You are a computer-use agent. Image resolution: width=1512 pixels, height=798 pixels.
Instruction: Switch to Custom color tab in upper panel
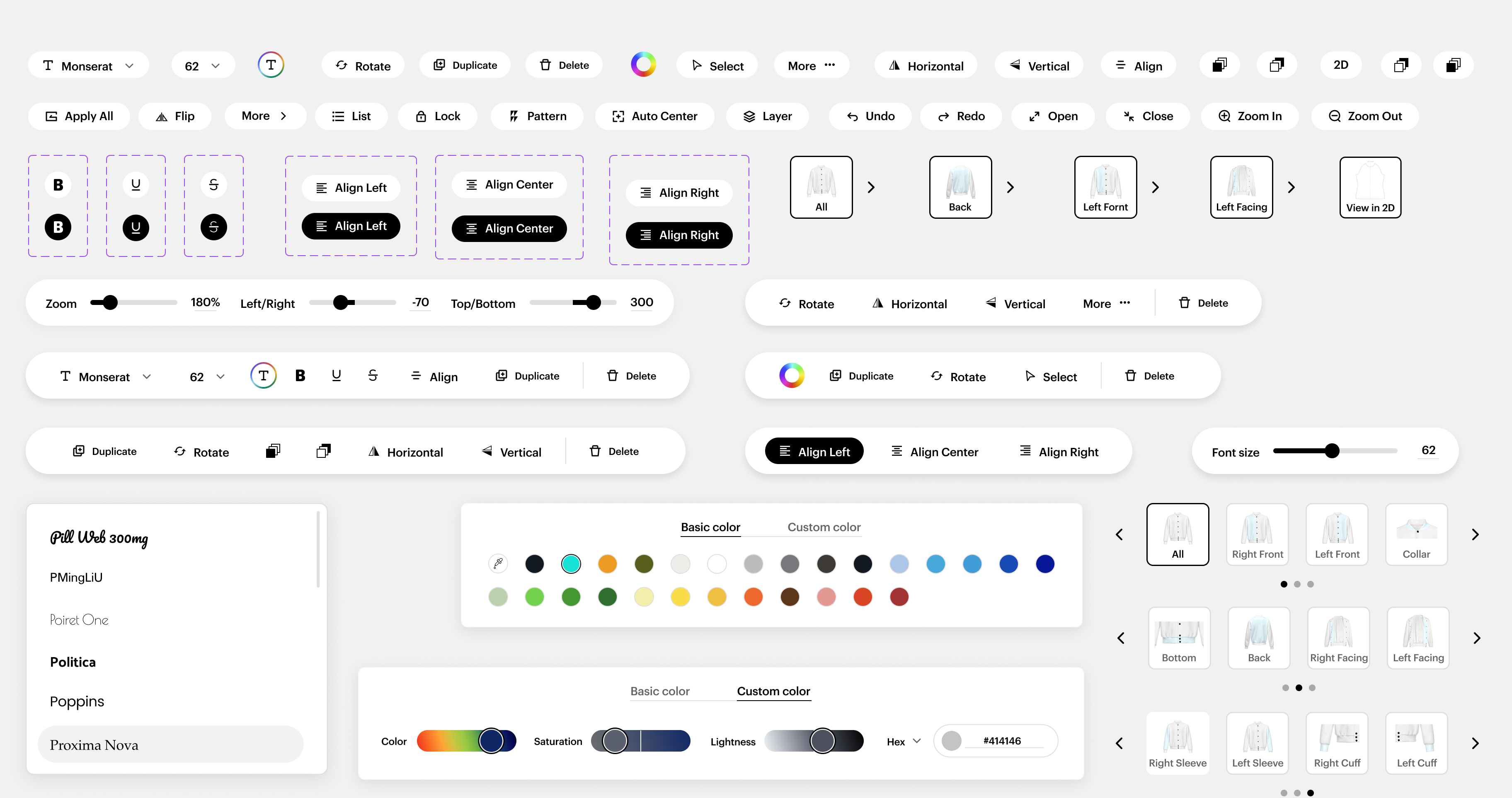click(x=824, y=527)
